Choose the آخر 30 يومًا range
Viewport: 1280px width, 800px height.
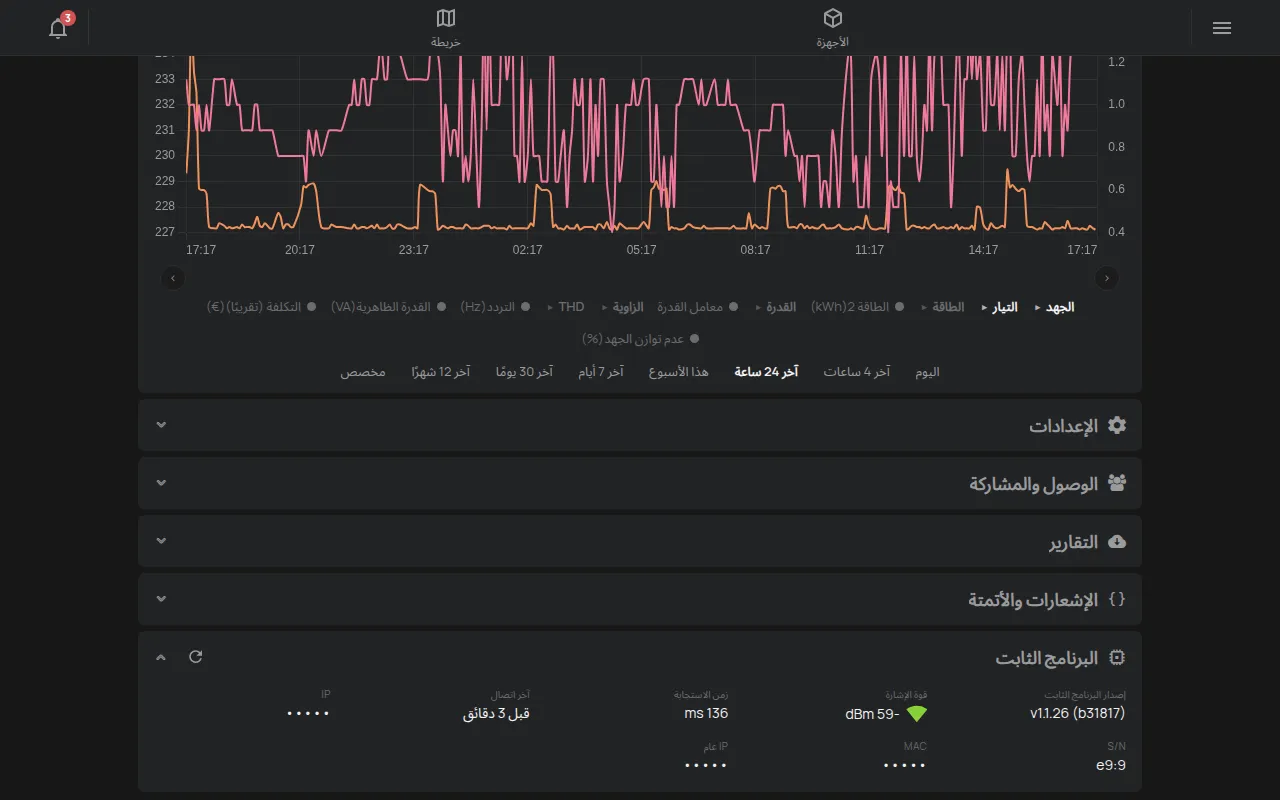coord(524,372)
